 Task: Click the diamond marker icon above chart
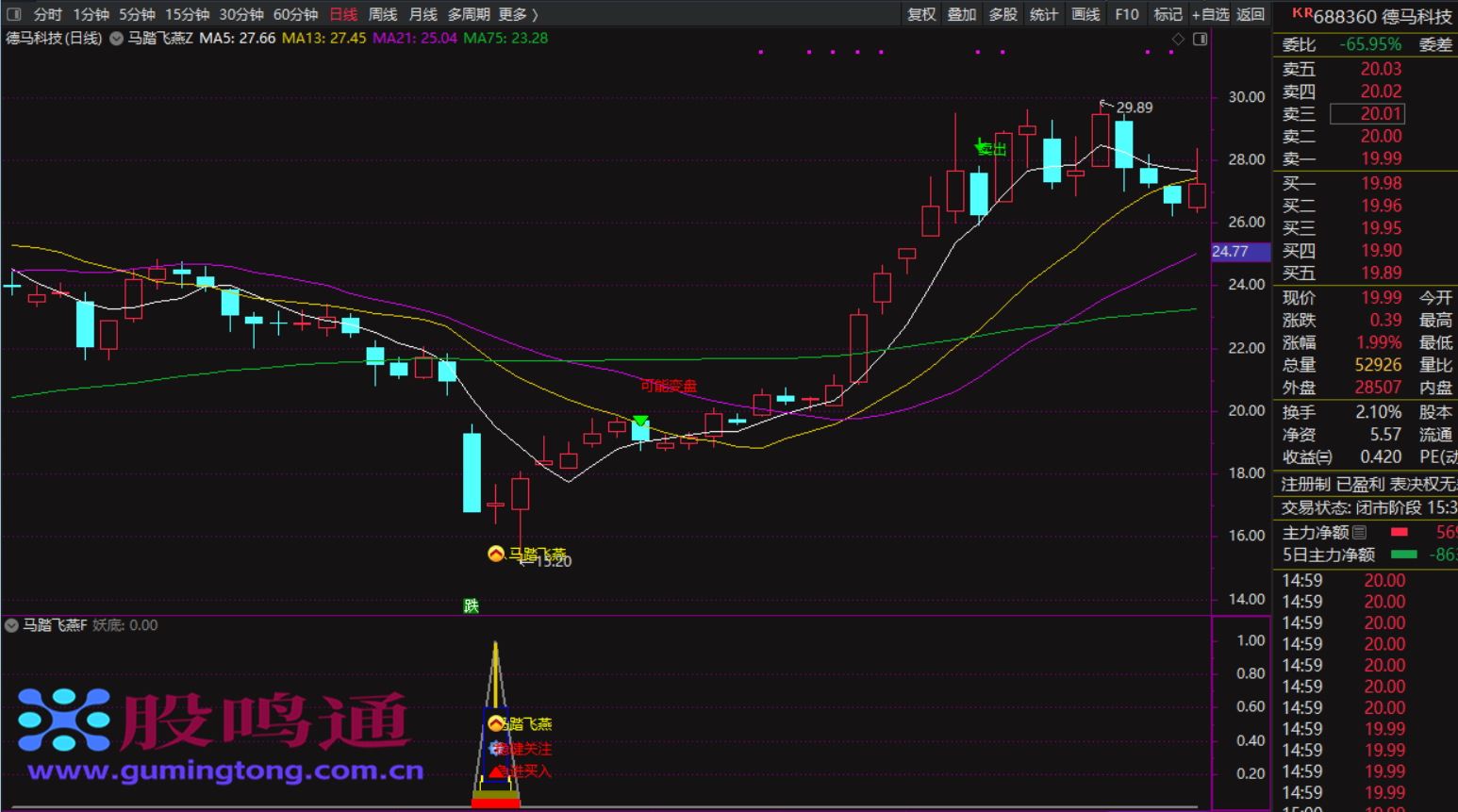pyautogui.click(x=1178, y=39)
